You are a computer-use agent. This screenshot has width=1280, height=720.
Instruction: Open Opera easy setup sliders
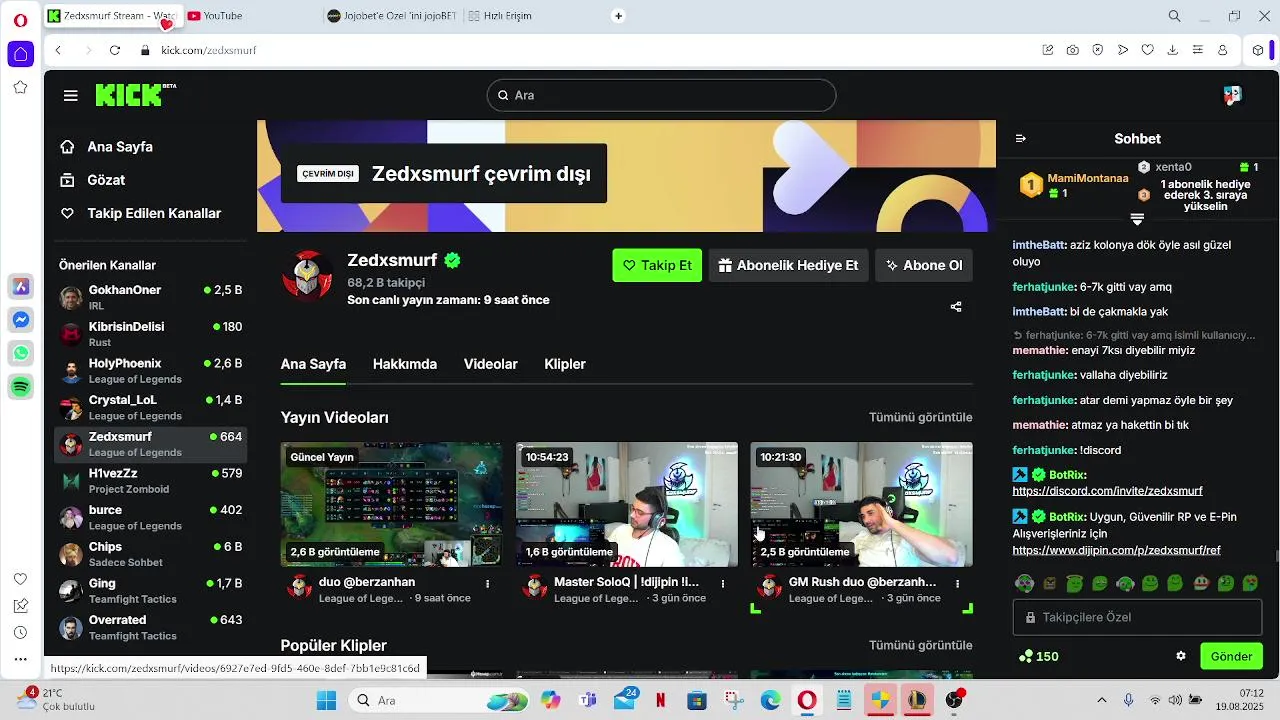(x=1197, y=50)
